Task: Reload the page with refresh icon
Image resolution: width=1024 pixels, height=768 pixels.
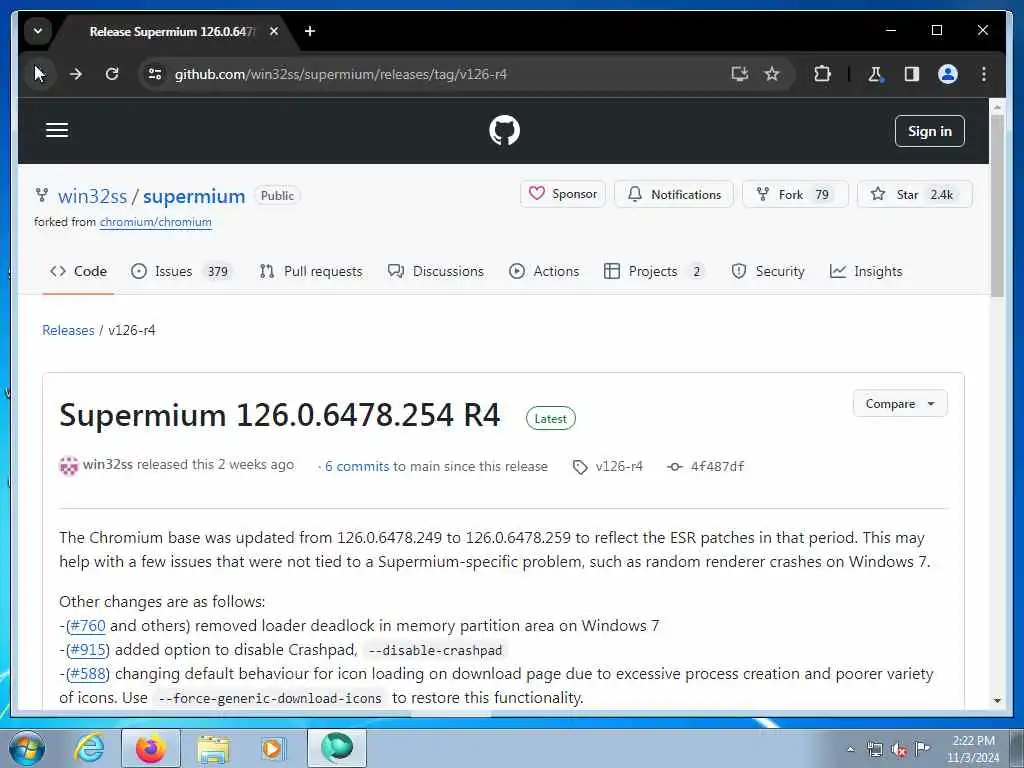Action: point(112,74)
